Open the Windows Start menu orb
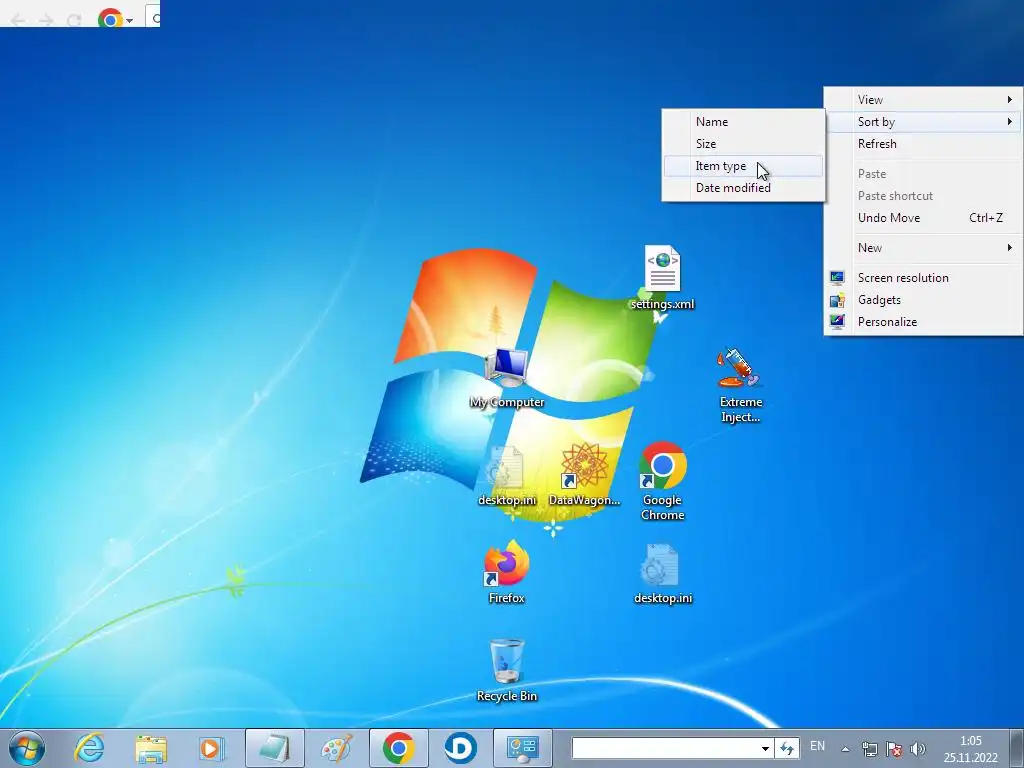The height and width of the screenshot is (768, 1024). coord(27,748)
